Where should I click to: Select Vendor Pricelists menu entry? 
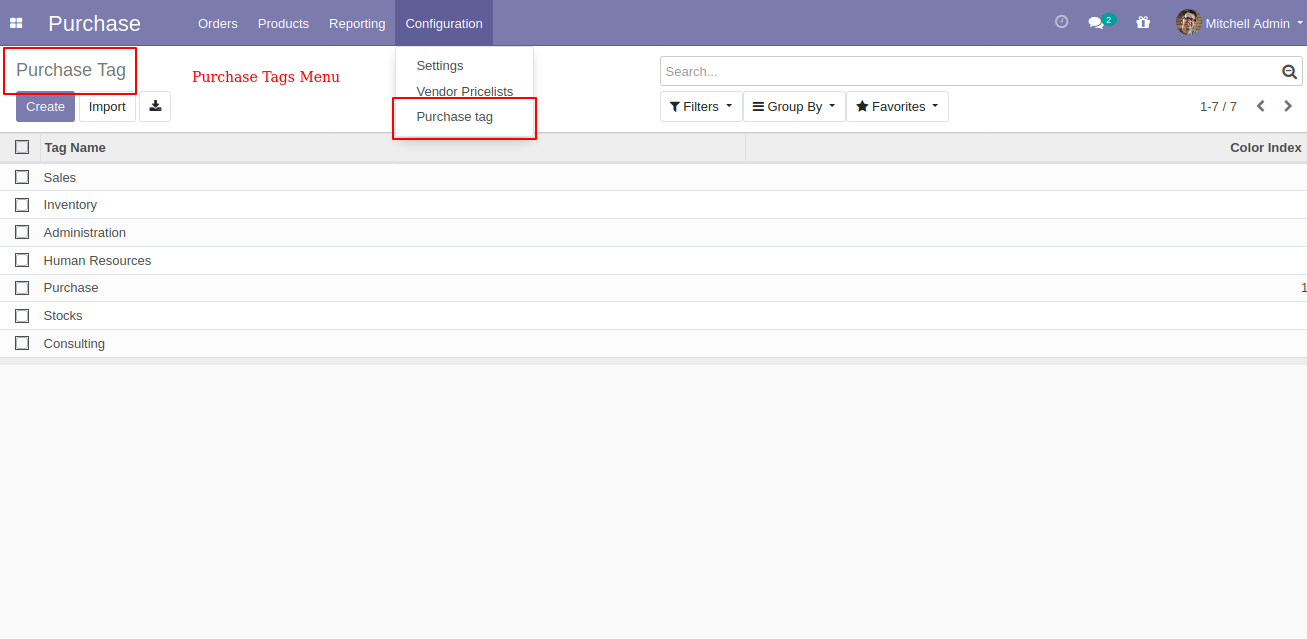click(465, 91)
